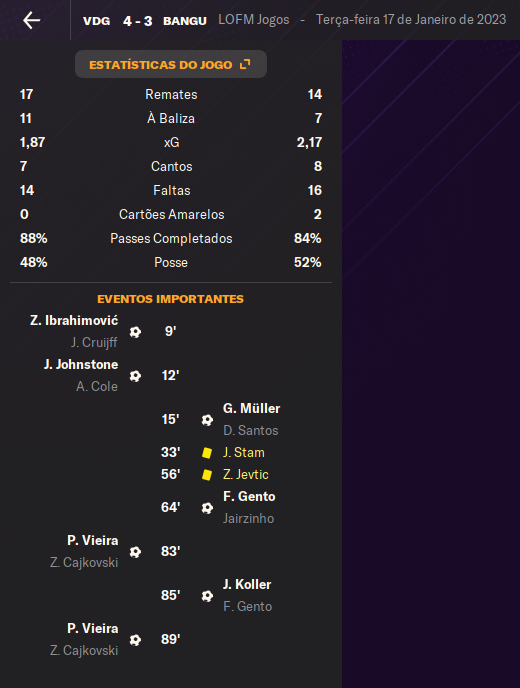Click the goal ball icon at 9'
The height and width of the screenshot is (688, 520).
[135, 332]
